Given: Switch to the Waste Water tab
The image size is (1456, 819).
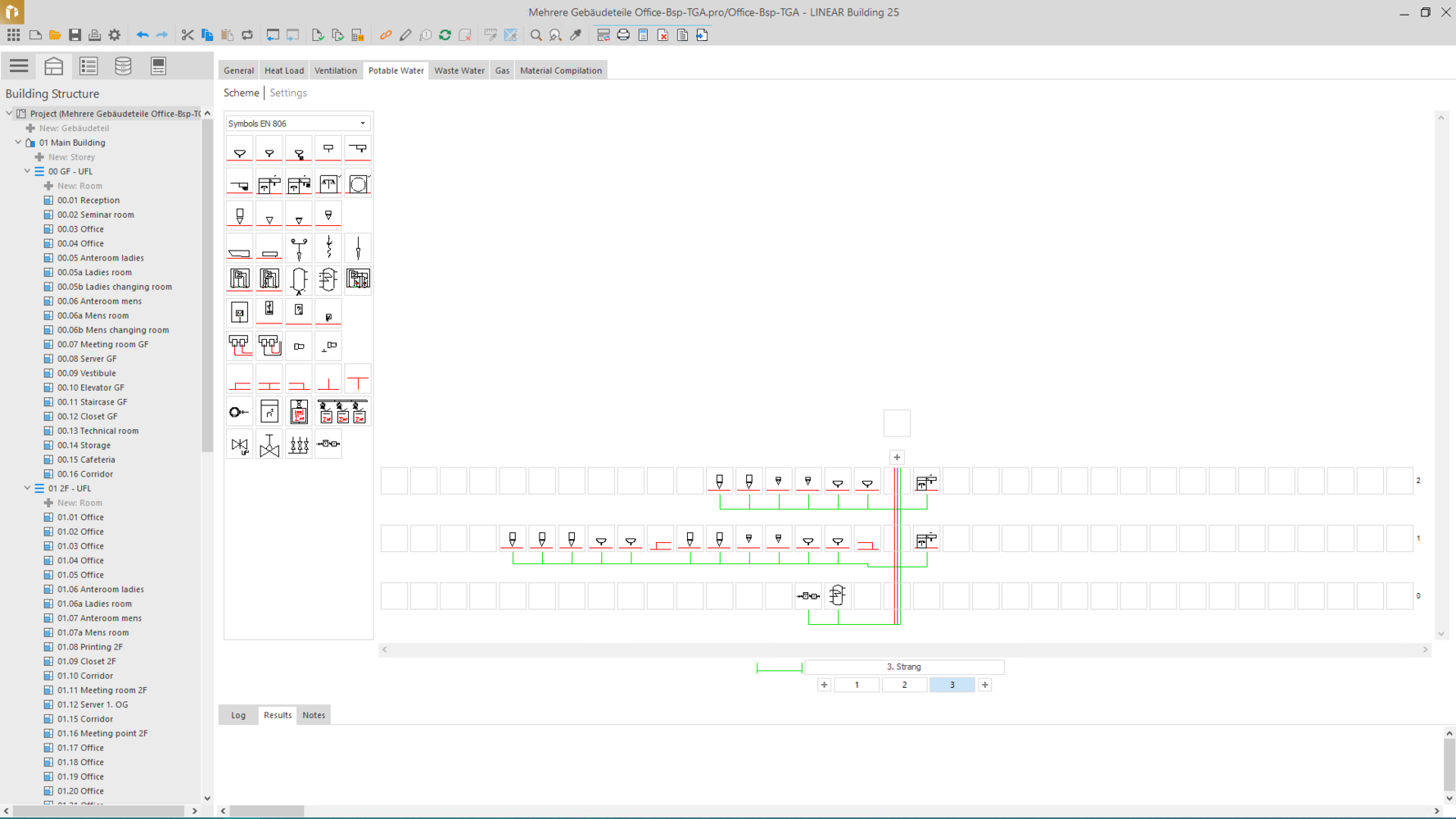Looking at the screenshot, I should point(459,70).
